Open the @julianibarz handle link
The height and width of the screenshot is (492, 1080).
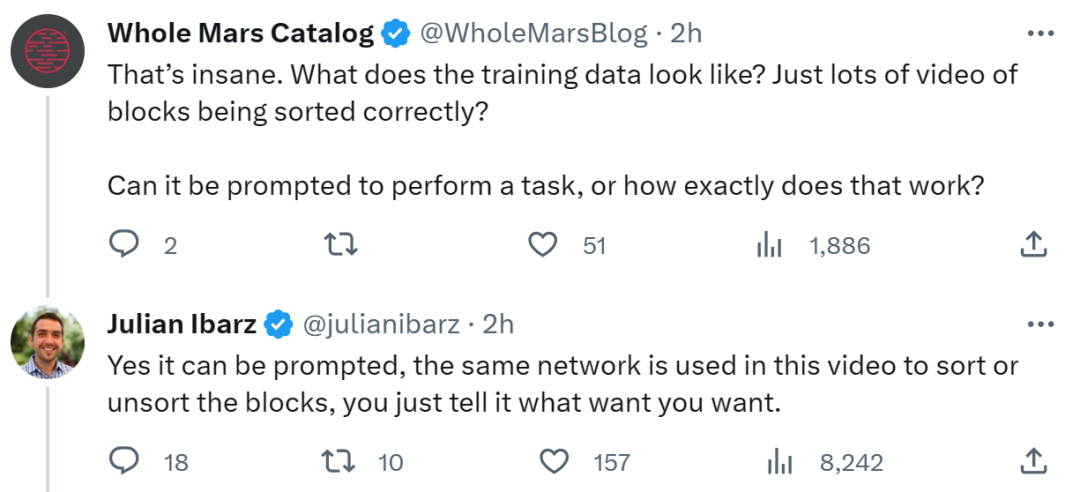tap(380, 324)
